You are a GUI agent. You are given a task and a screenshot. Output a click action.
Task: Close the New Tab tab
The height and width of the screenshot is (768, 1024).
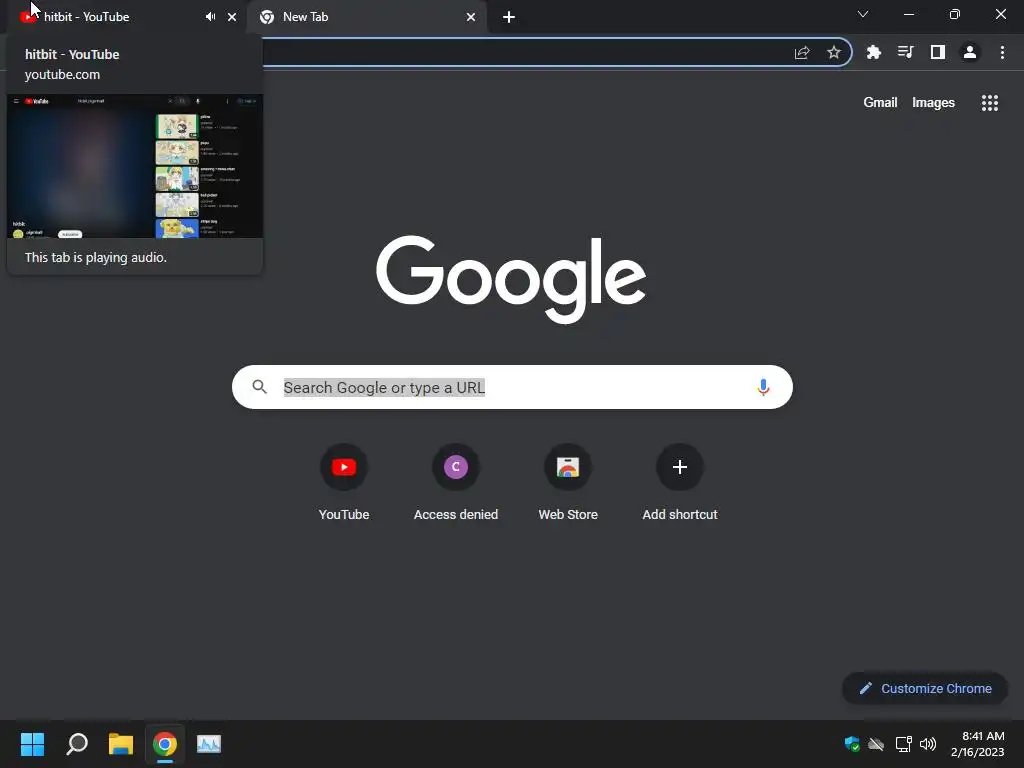(471, 17)
